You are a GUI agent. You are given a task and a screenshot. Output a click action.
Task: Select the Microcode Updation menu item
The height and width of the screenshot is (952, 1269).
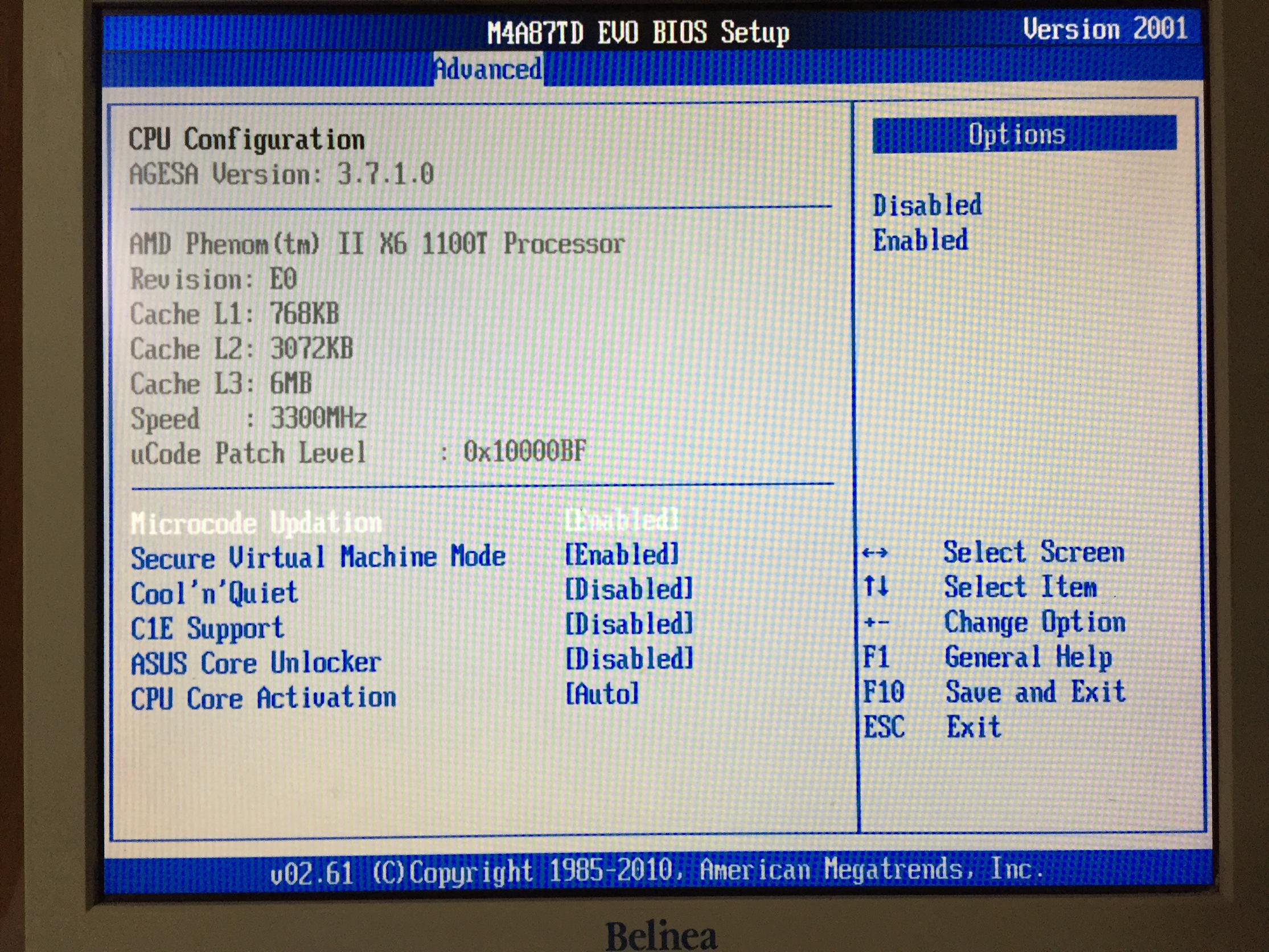tap(256, 523)
